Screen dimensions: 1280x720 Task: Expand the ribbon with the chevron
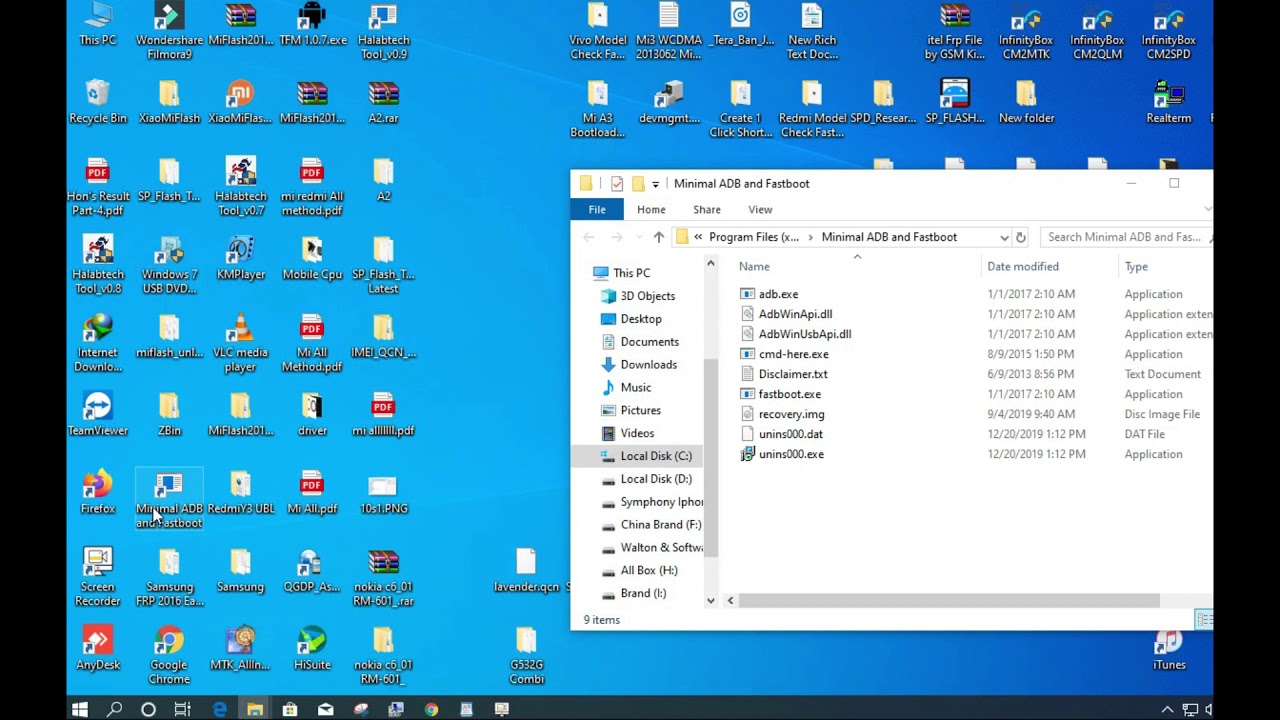pos(1207,209)
